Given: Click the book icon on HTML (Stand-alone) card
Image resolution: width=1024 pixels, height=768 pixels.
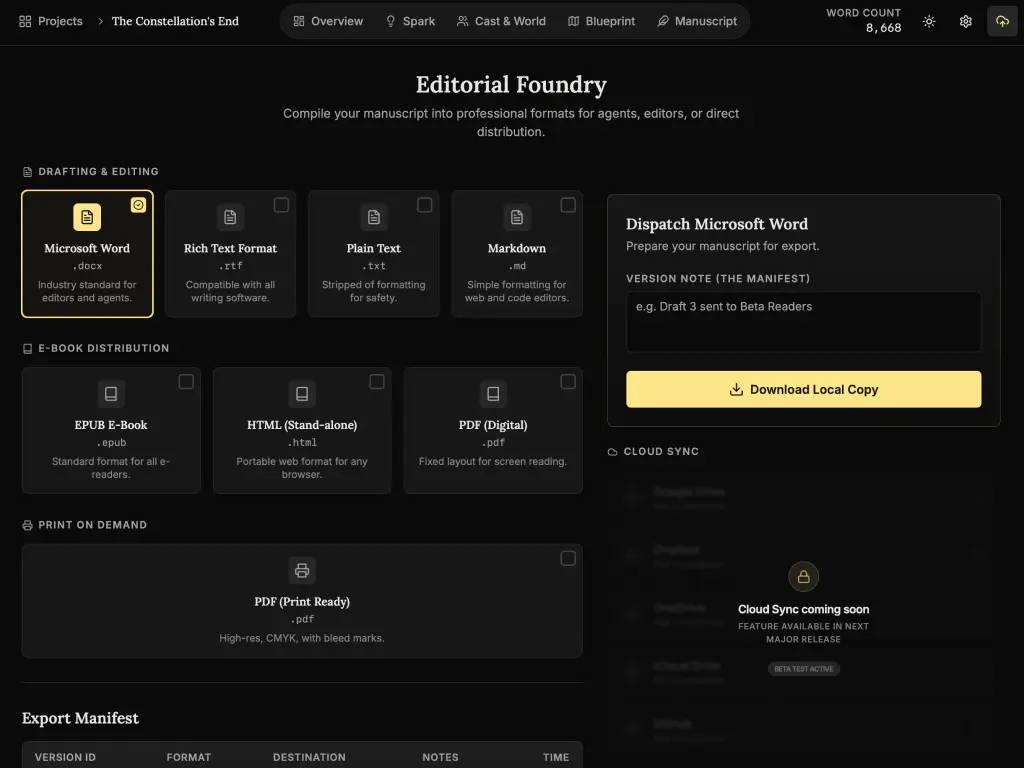Looking at the screenshot, I should pyautogui.click(x=302, y=394).
